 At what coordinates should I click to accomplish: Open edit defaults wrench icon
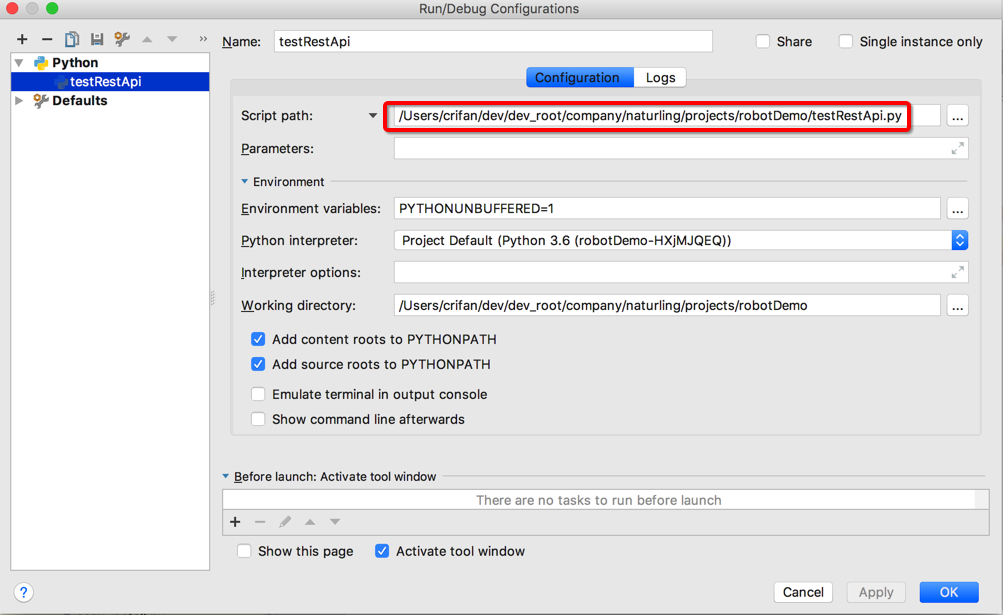pyautogui.click(x=122, y=40)
